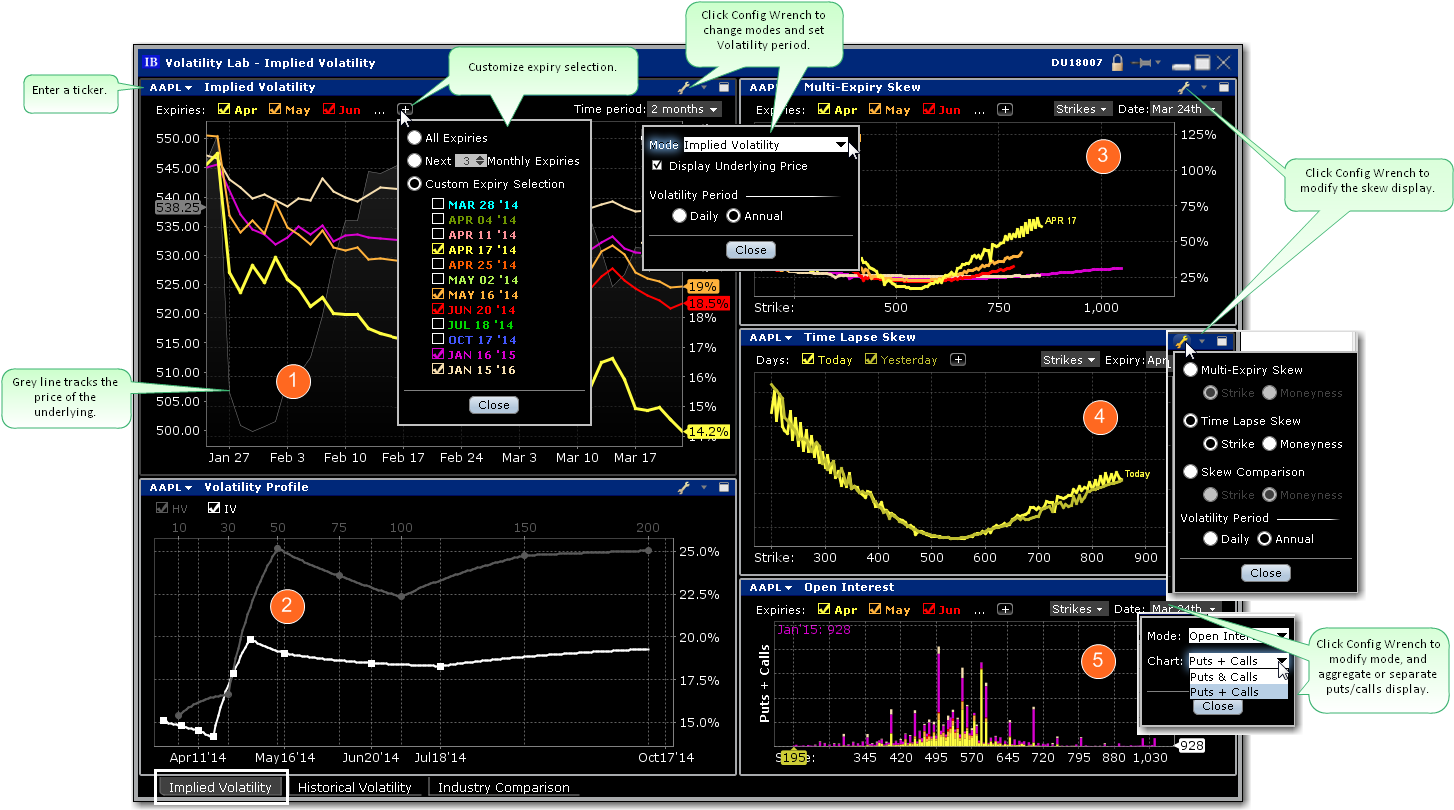
Task: Open Strikes dropdown in Multi-Expiry Skew
Action: tap(1081, 109)
